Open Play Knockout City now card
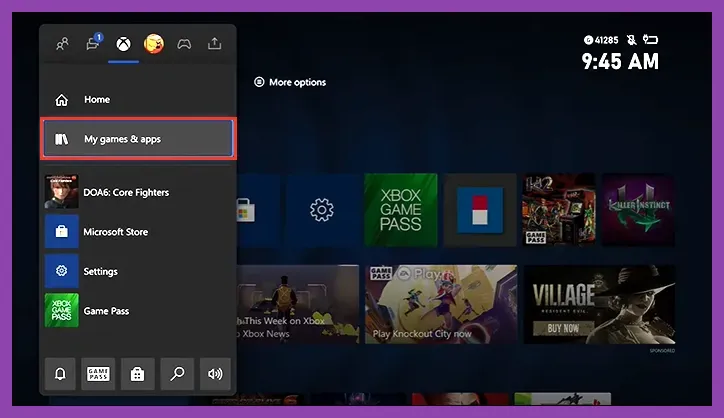The width and height of the screenshot is (724, 418). pyautogui.click(x=441, y=304)
